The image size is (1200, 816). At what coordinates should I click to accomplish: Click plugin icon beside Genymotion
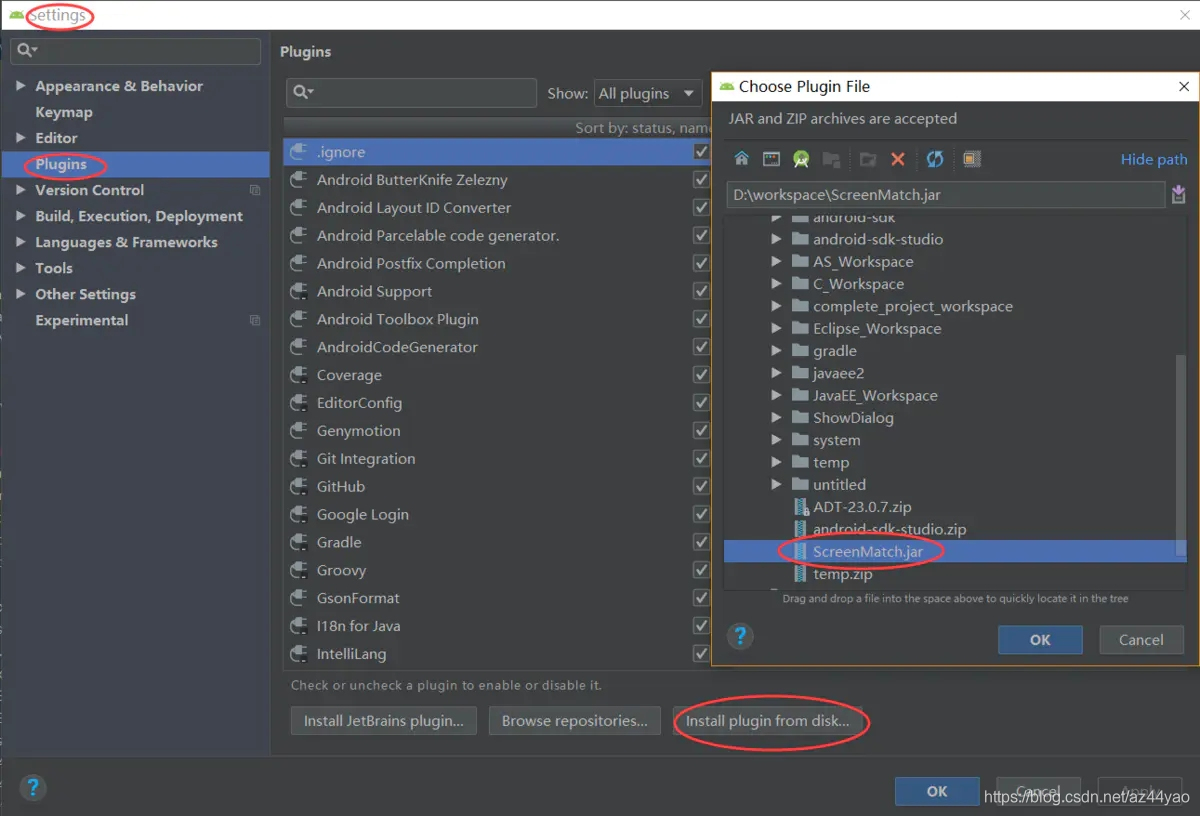pyautogui.click(x=298, y=431)
